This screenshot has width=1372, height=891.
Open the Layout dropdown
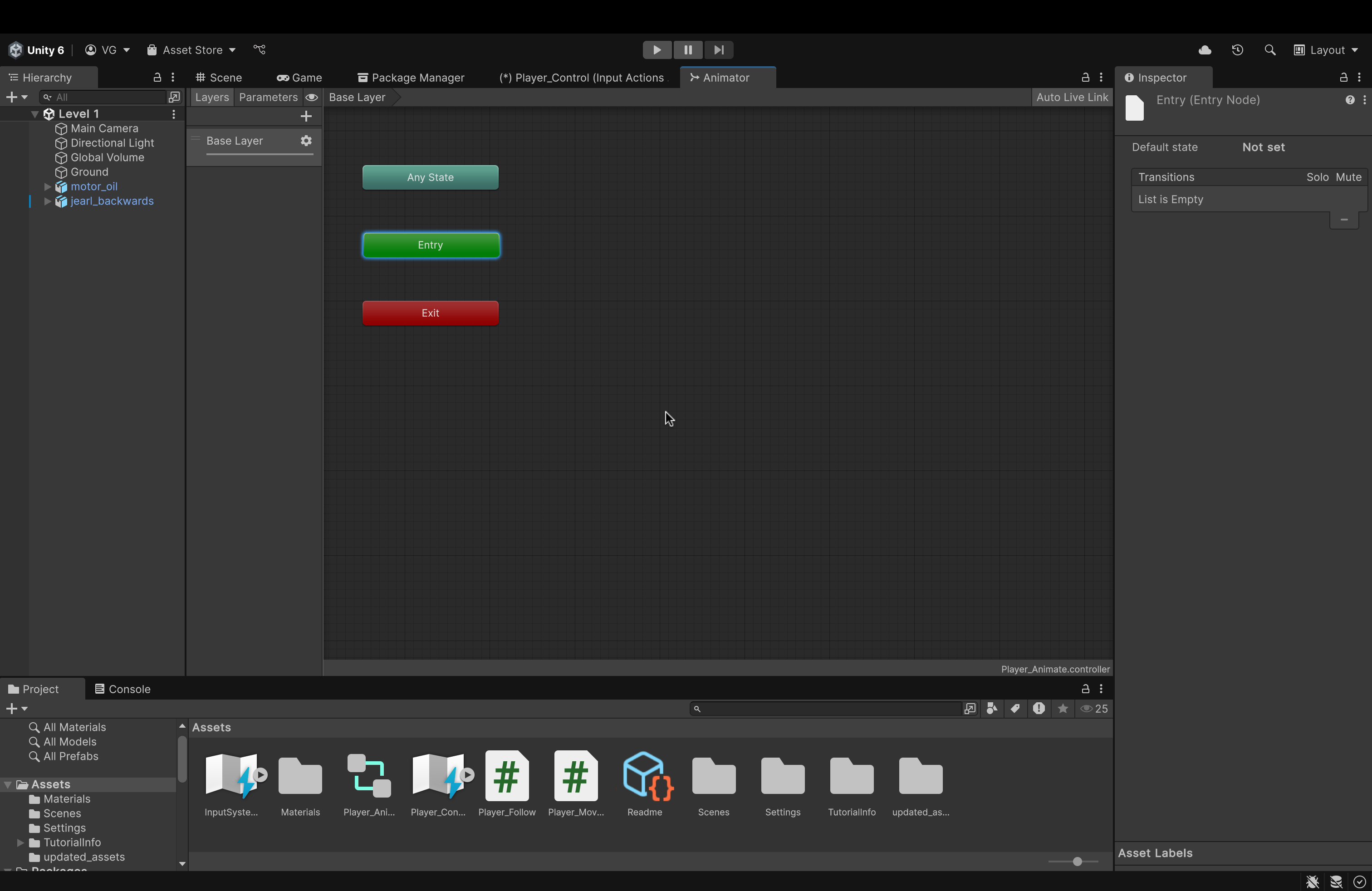[x=1325, y=50]
